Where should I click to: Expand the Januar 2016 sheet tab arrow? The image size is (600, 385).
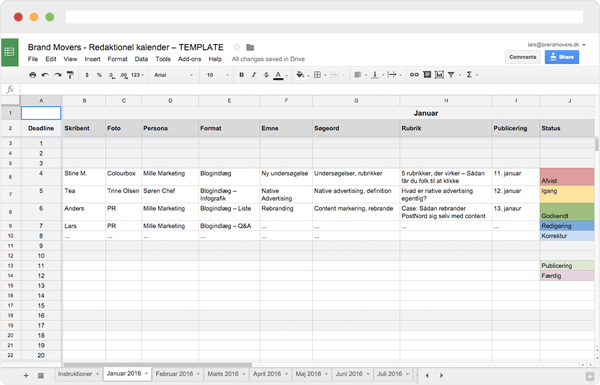click(147, 374)
